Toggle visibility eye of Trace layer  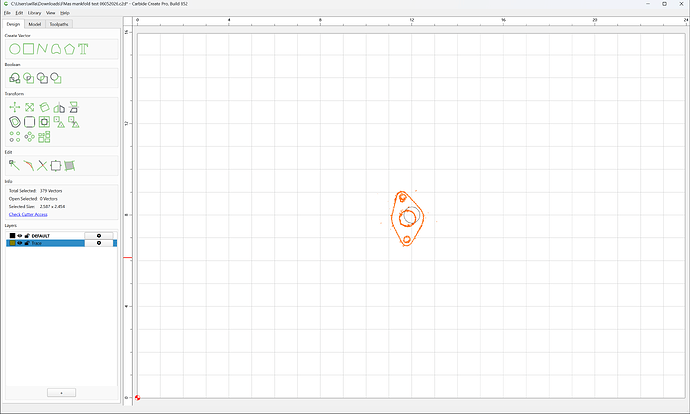pos(19,243)
